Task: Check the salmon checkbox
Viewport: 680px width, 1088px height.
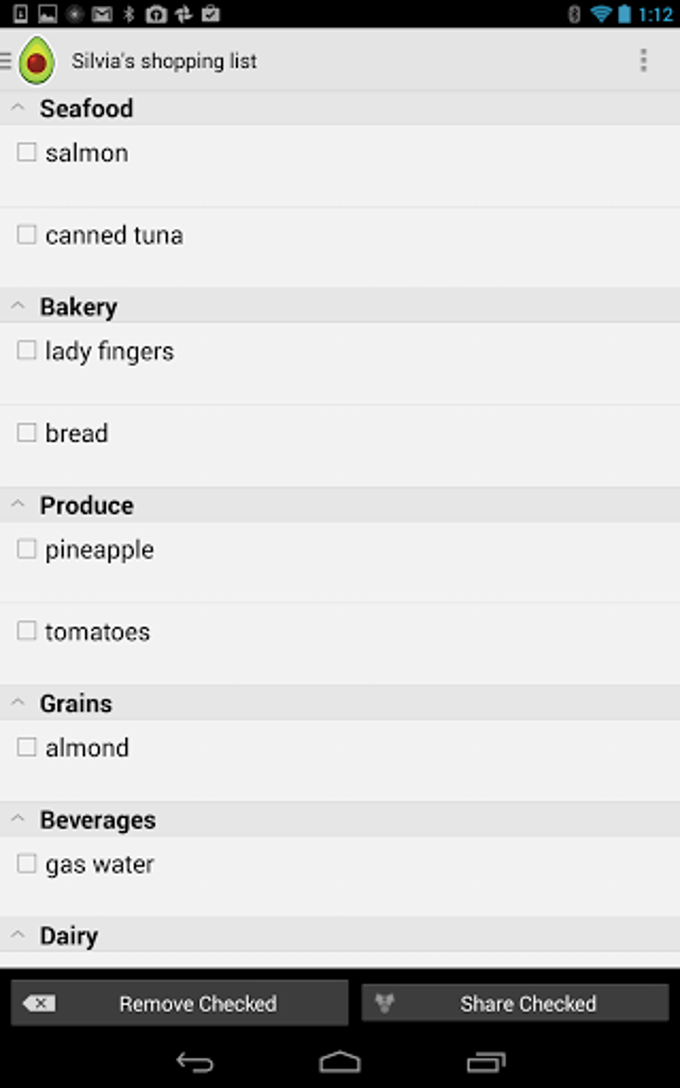Action: [x=25, y=151]
